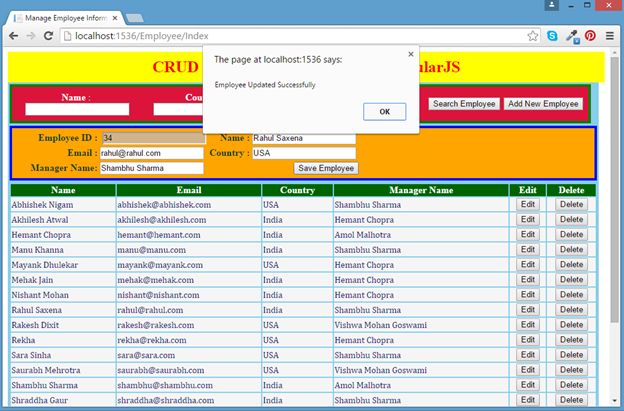Click Add New Employee button
Screen dimensions: 624x411
pos(543,104)
